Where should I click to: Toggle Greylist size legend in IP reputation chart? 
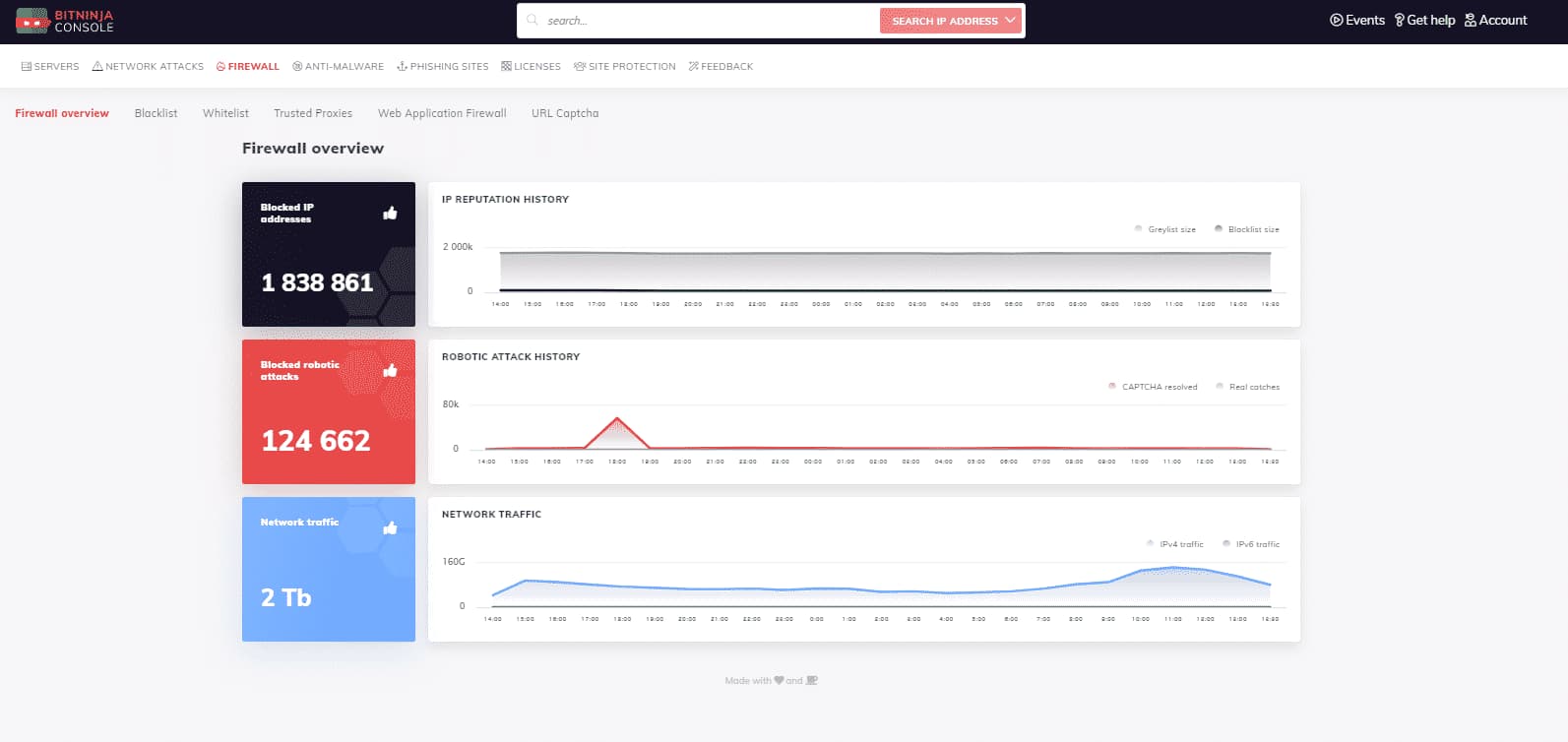1164,229
